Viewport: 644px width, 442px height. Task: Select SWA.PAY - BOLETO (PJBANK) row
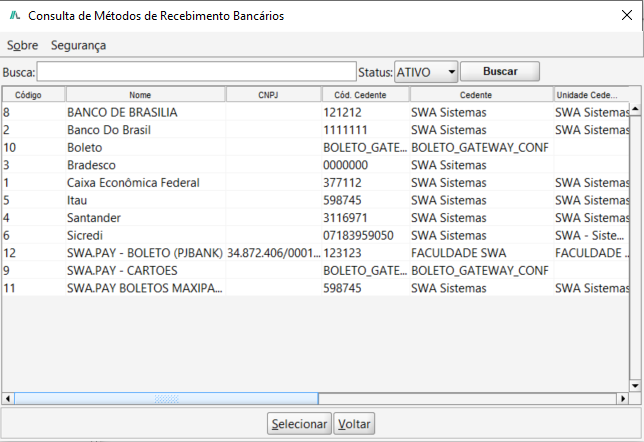pos(315,253)
